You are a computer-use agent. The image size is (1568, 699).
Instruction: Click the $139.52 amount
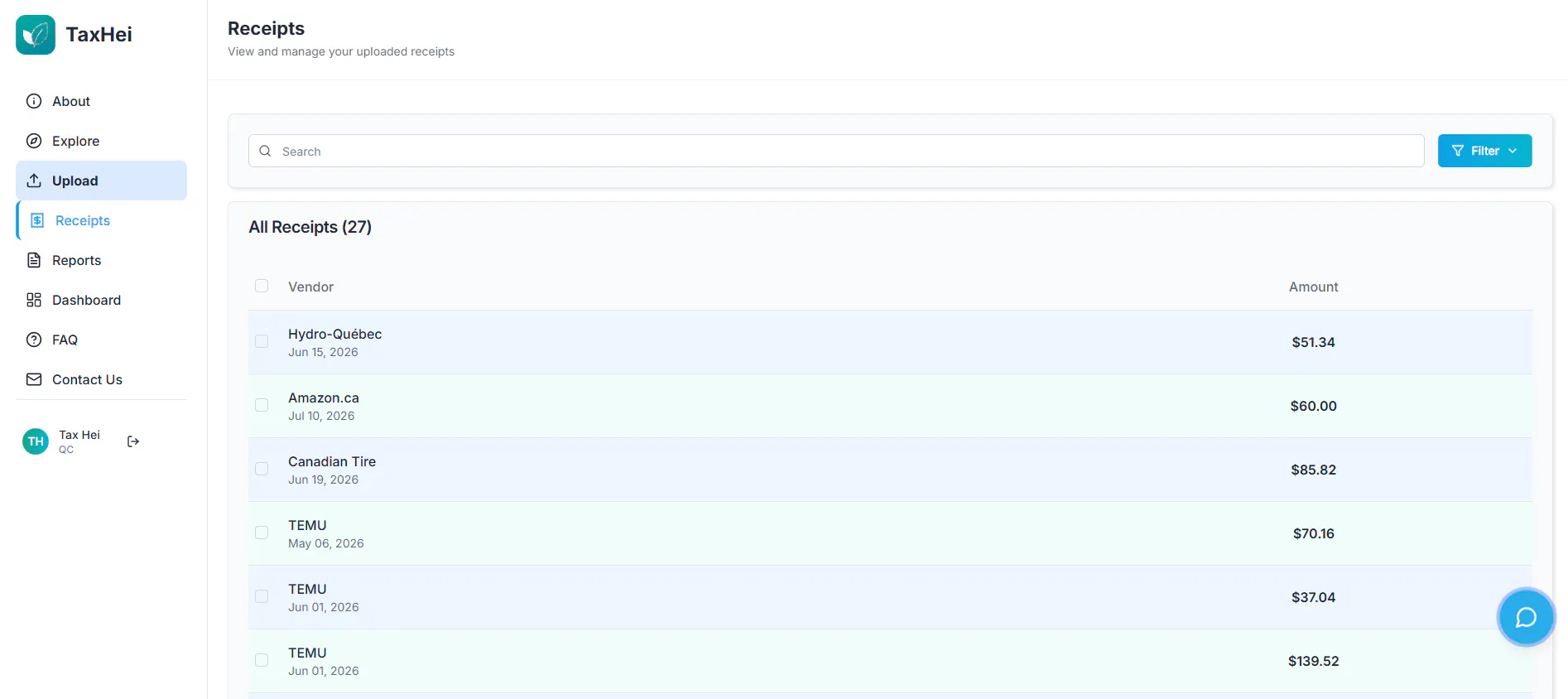(x=1314, y=661)
